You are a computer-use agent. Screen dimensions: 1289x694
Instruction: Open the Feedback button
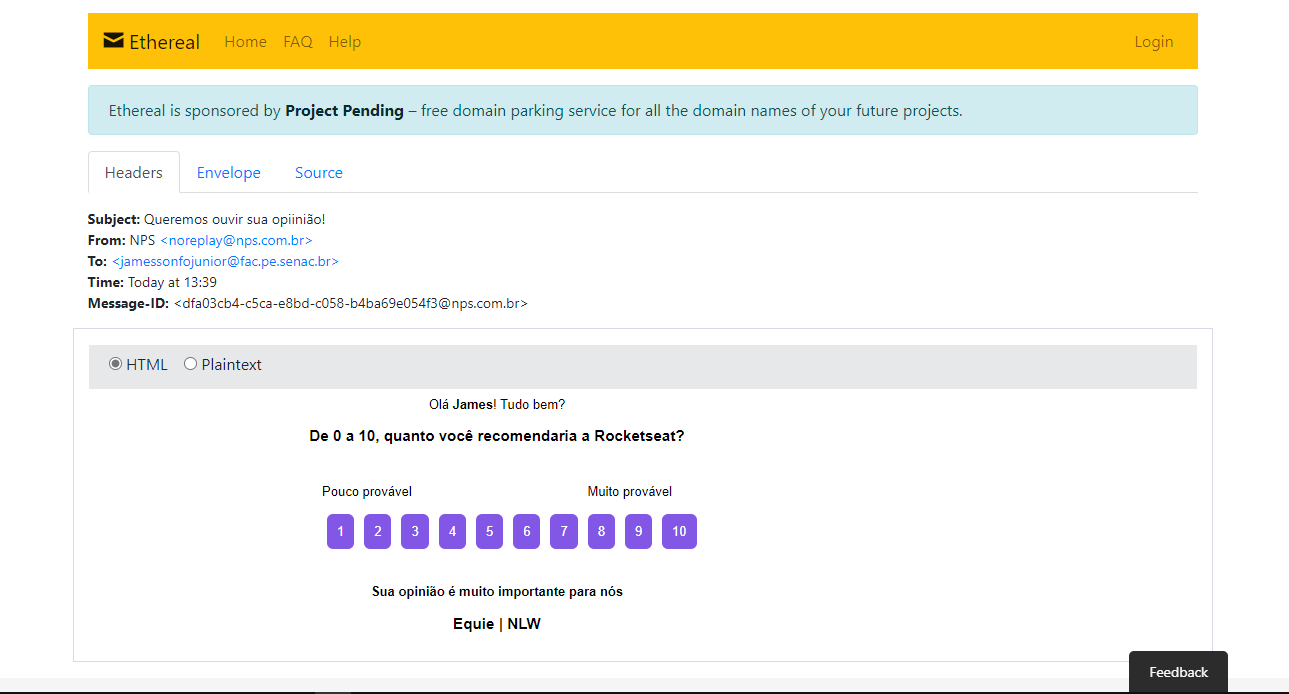(1178, 672)
